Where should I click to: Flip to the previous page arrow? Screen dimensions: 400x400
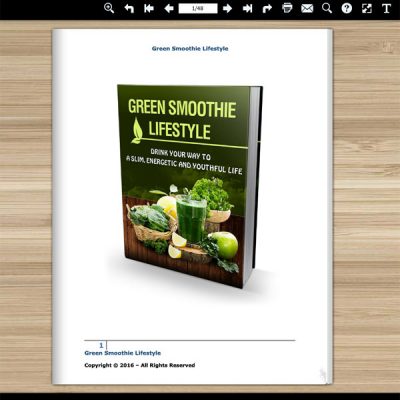[169, 8]
